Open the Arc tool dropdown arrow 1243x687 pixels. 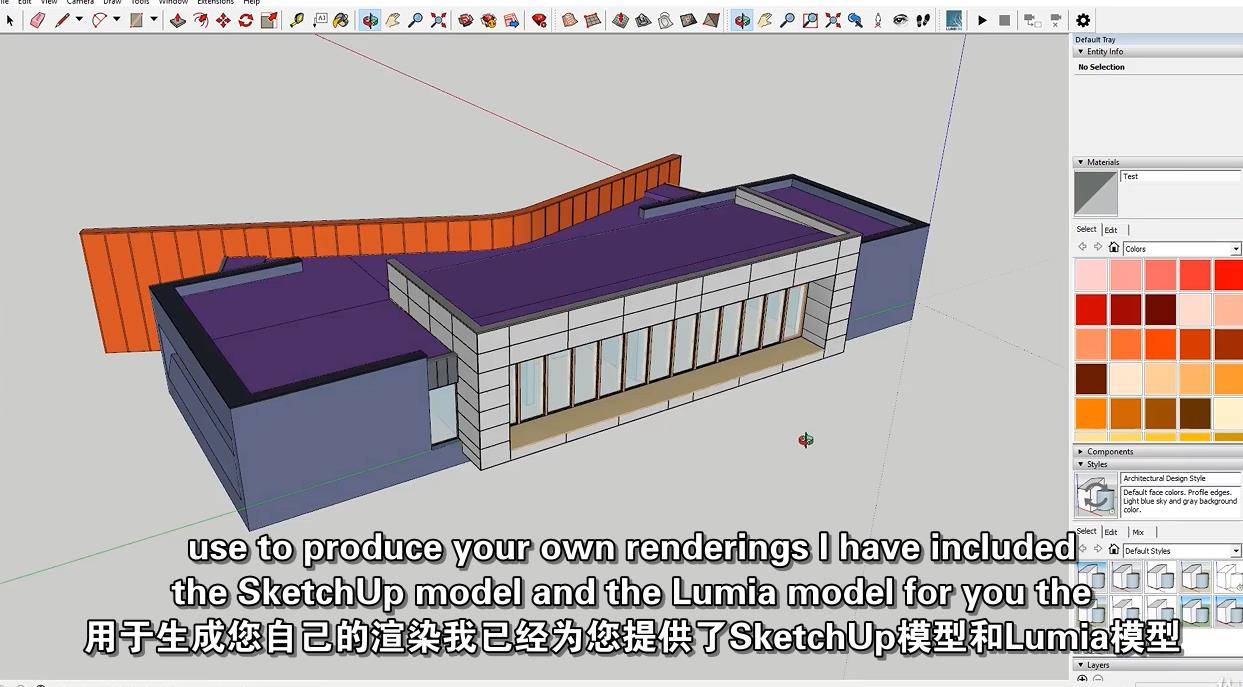[x=116, y=20]
